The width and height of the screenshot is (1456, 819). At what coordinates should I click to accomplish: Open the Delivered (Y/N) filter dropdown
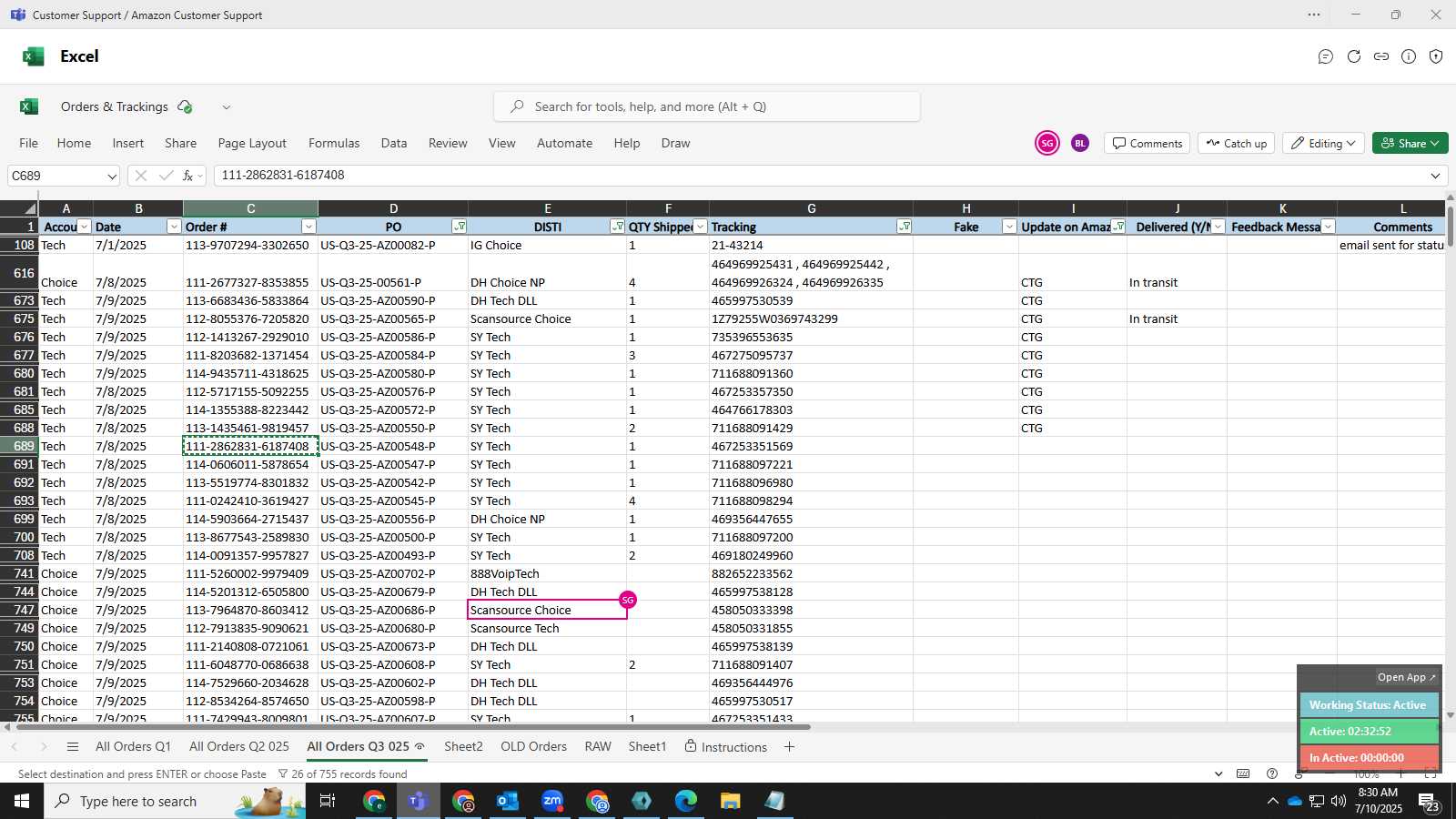[1217, 227]
